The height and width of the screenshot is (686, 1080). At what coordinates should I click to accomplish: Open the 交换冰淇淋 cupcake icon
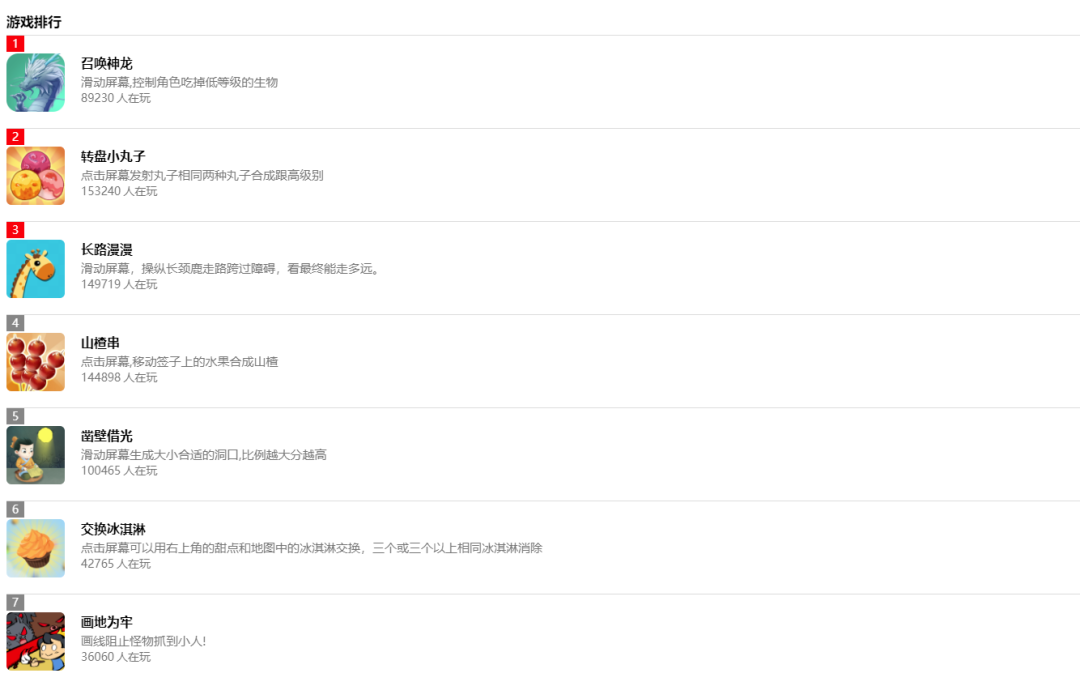[36, 548]
